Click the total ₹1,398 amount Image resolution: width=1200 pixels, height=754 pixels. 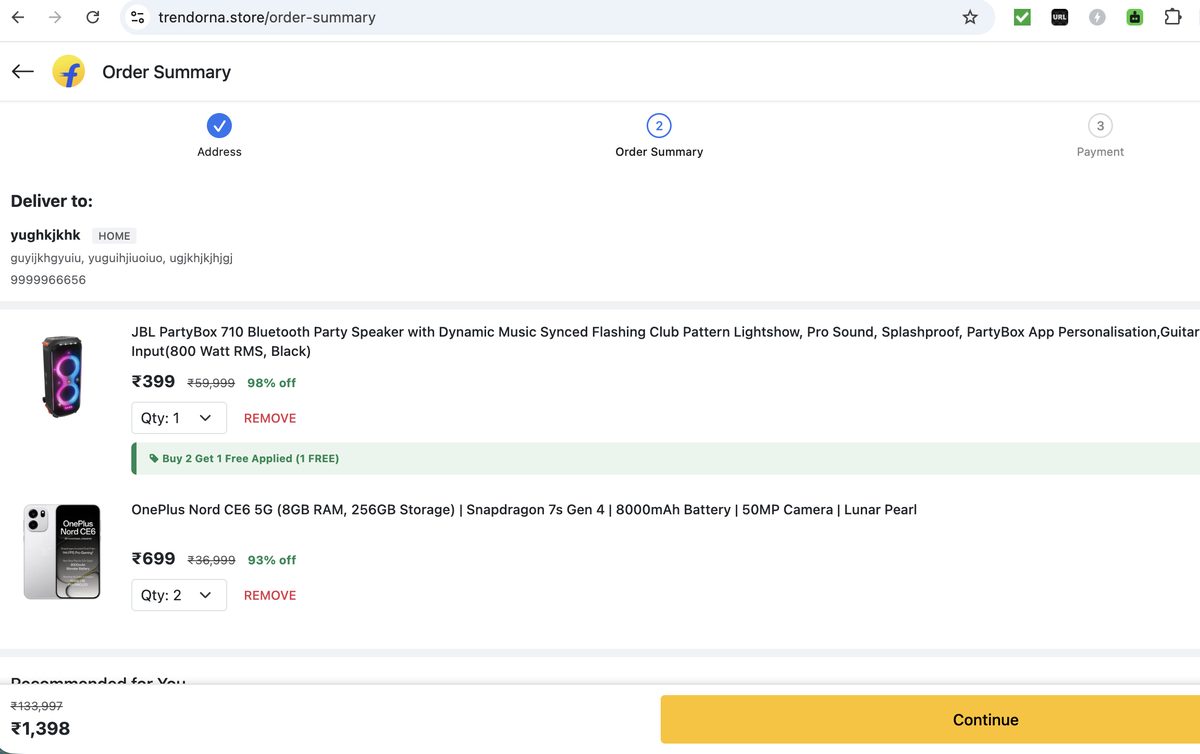coord(40,729)
